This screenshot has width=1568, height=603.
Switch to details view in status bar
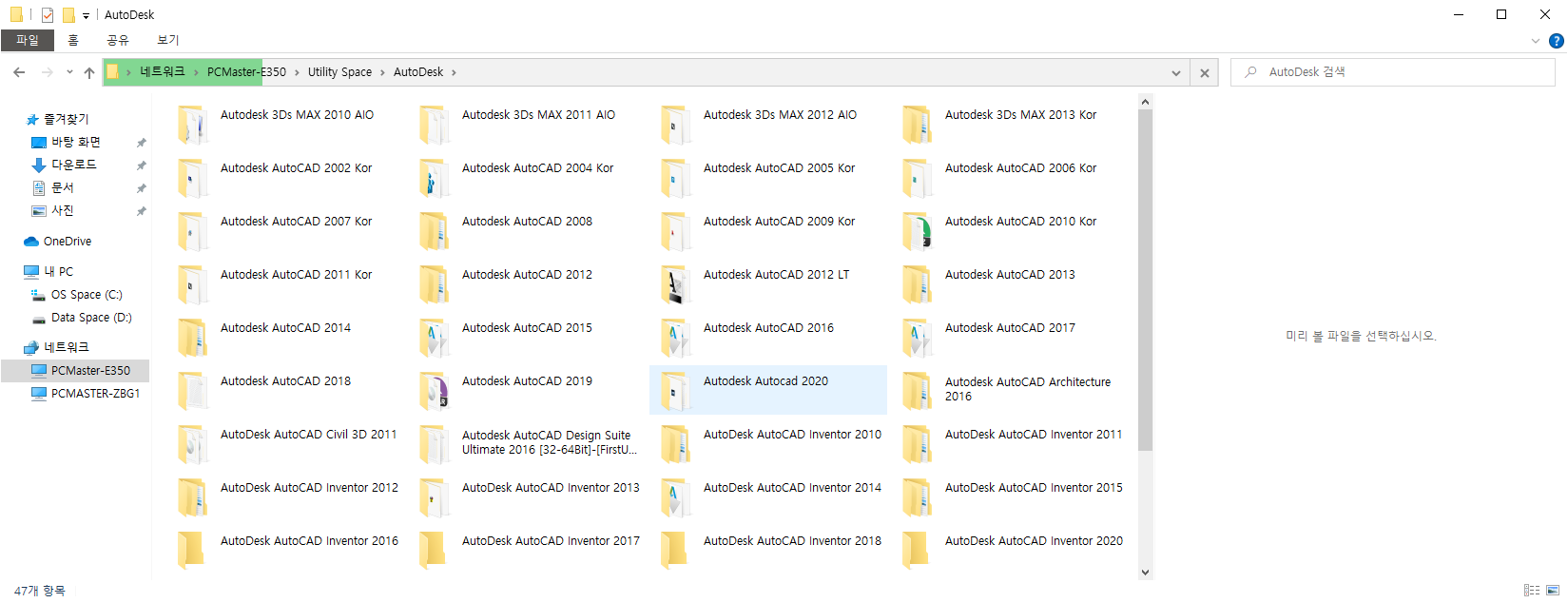(1532, 591)
